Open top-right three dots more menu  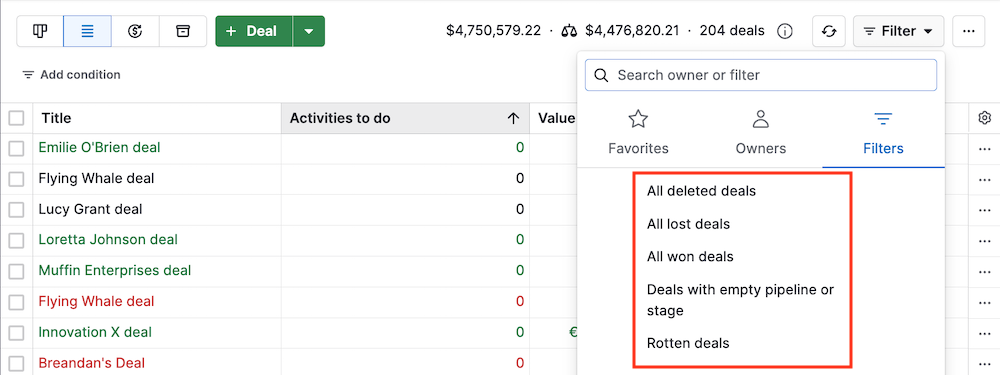pyautogui.click(x=969, y=31)
